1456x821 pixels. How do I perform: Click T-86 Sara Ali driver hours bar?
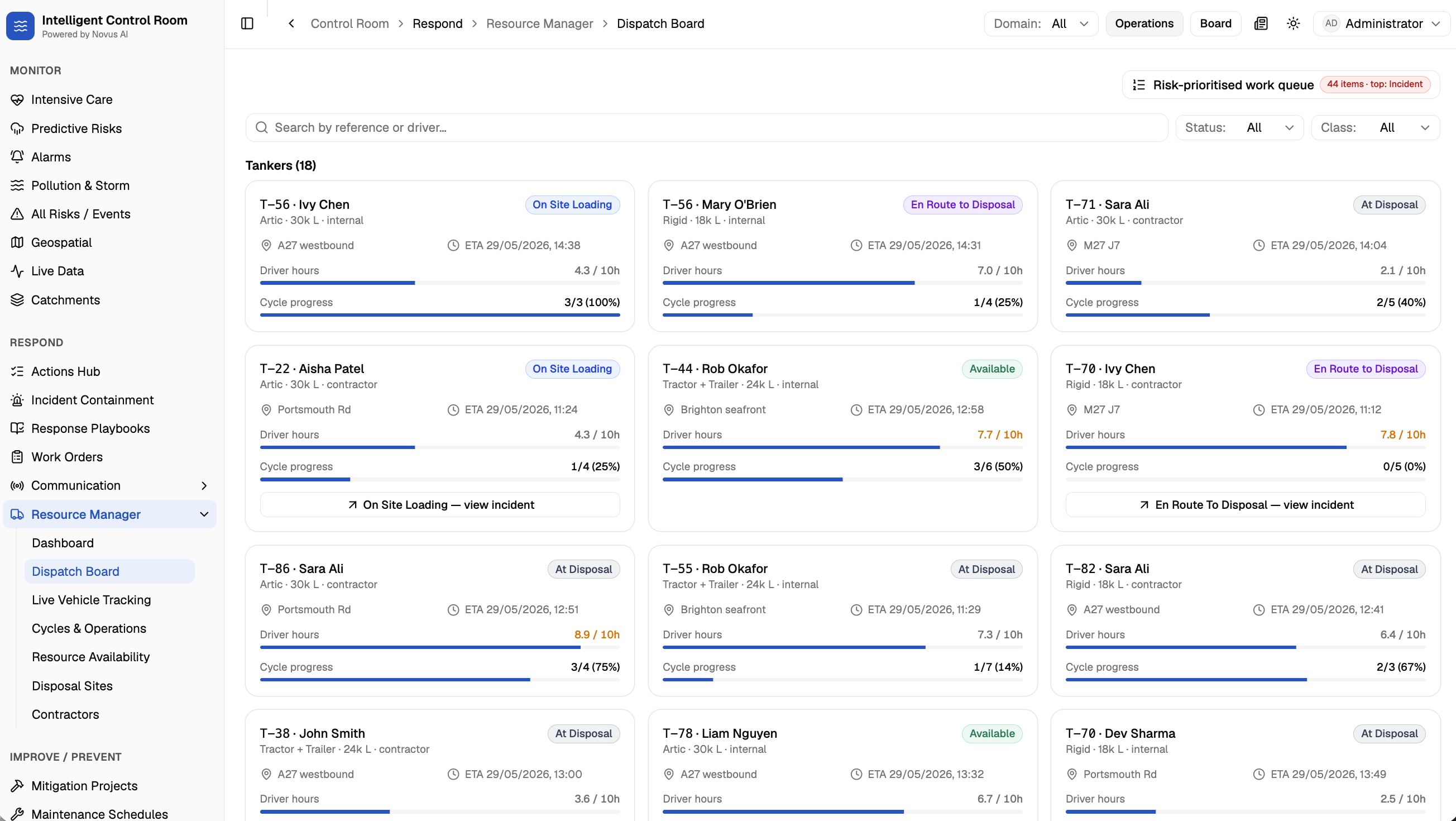coord(440,647)
